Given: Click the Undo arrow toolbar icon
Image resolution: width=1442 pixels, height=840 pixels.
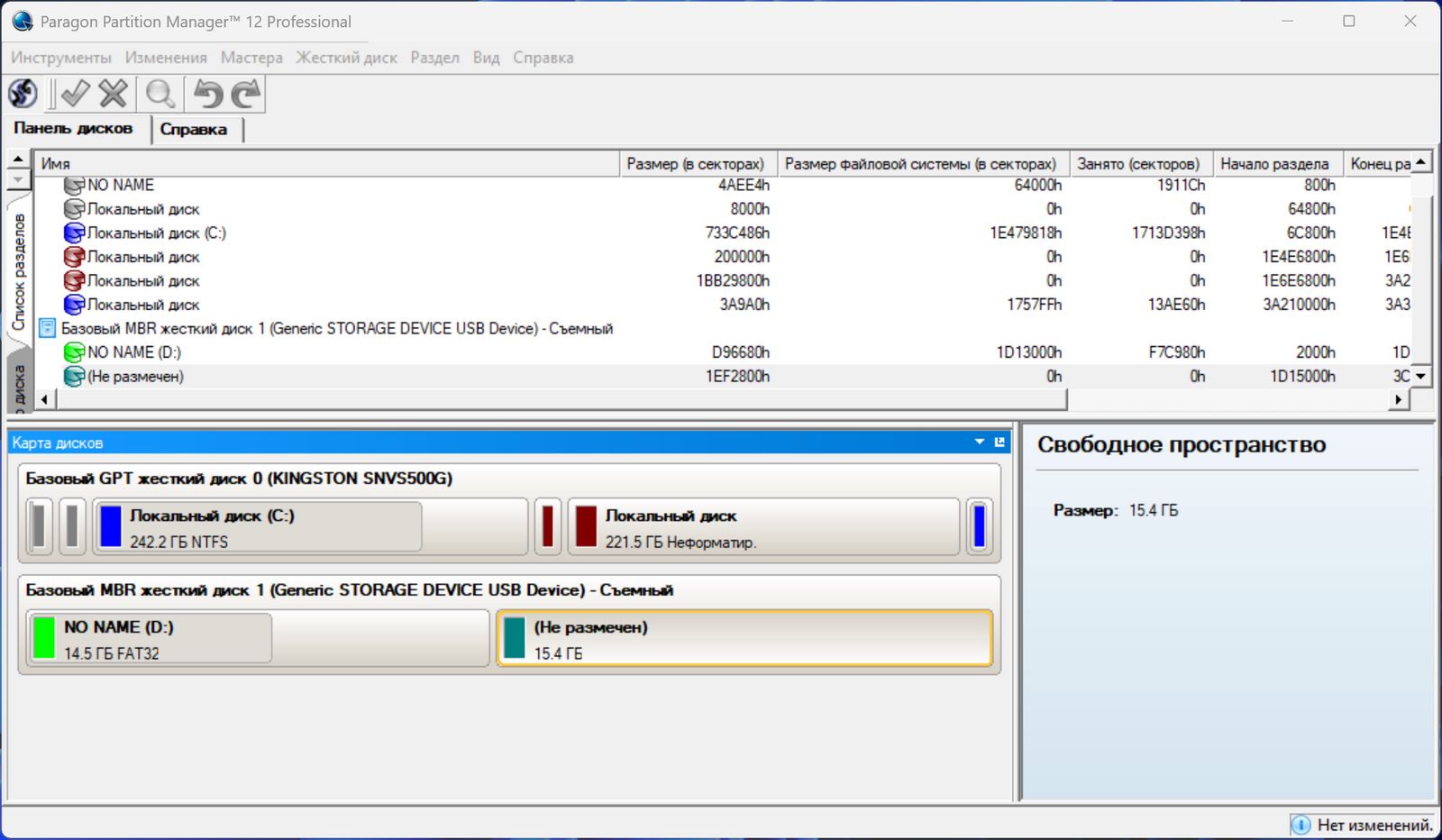Looking at the screenshot, I should [208, 94].
